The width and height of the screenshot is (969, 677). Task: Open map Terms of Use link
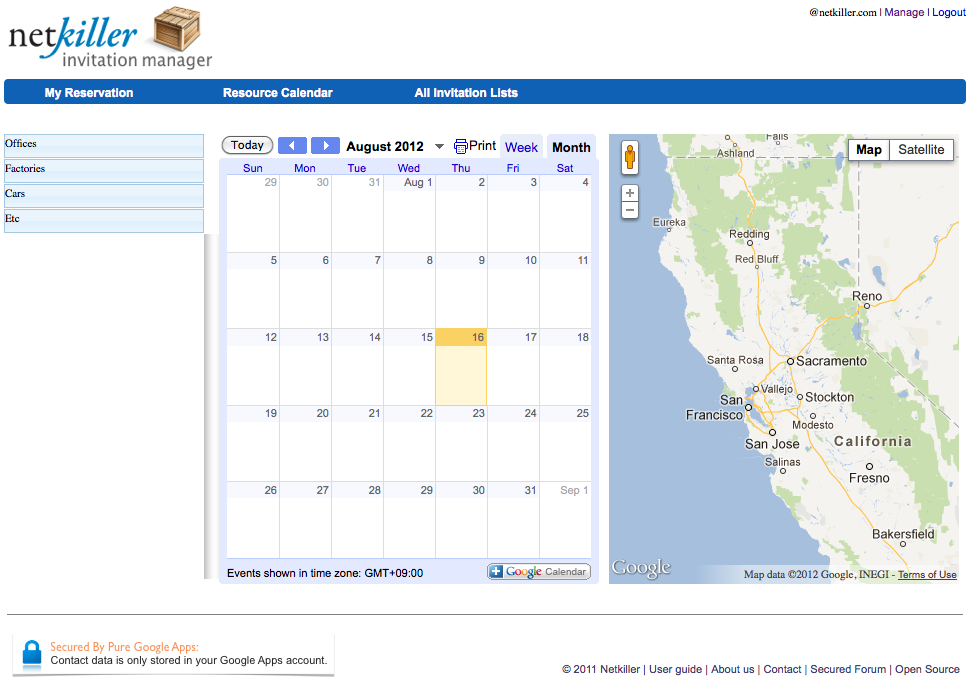point(927,574)
